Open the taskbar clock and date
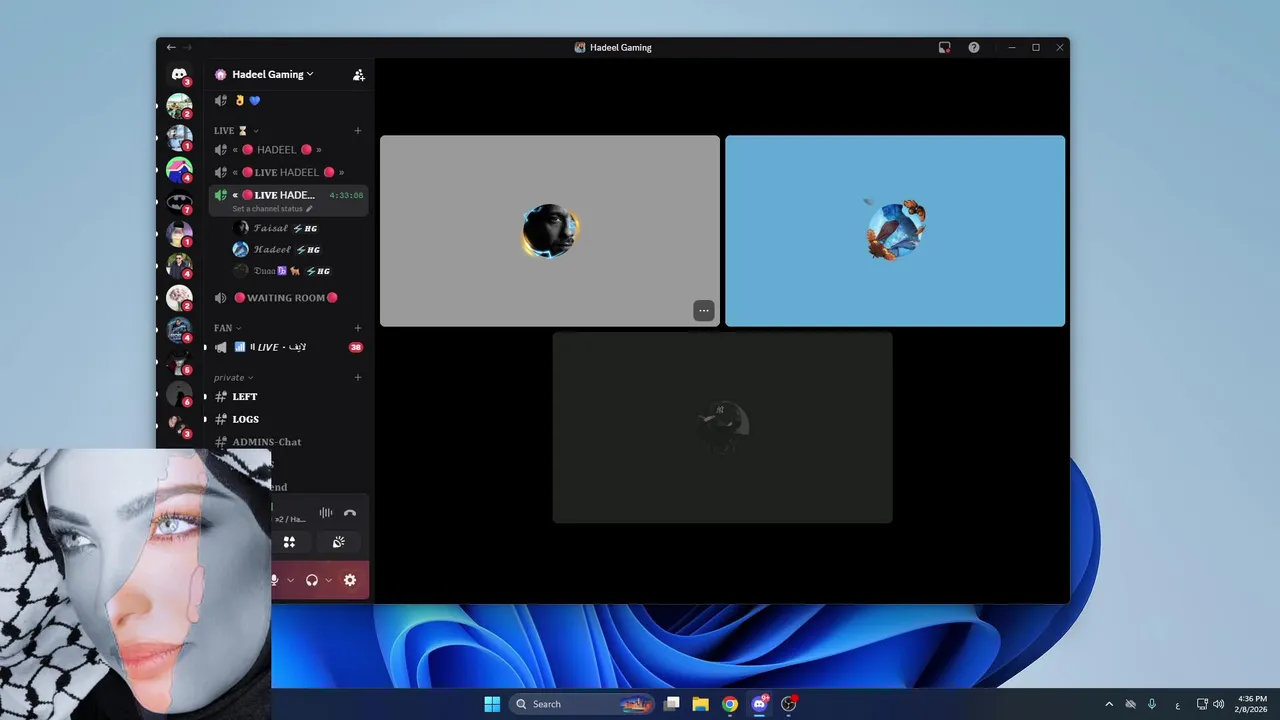 coord(1252,704)
